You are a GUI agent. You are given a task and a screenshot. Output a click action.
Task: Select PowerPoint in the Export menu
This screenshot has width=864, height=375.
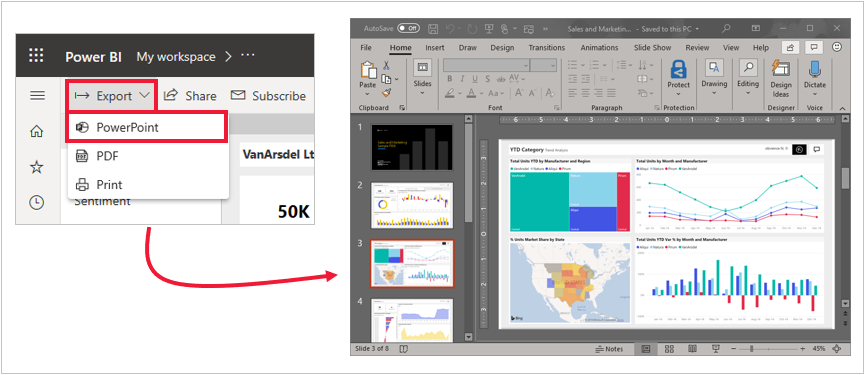pyautogui.click(x=147, y=127)
